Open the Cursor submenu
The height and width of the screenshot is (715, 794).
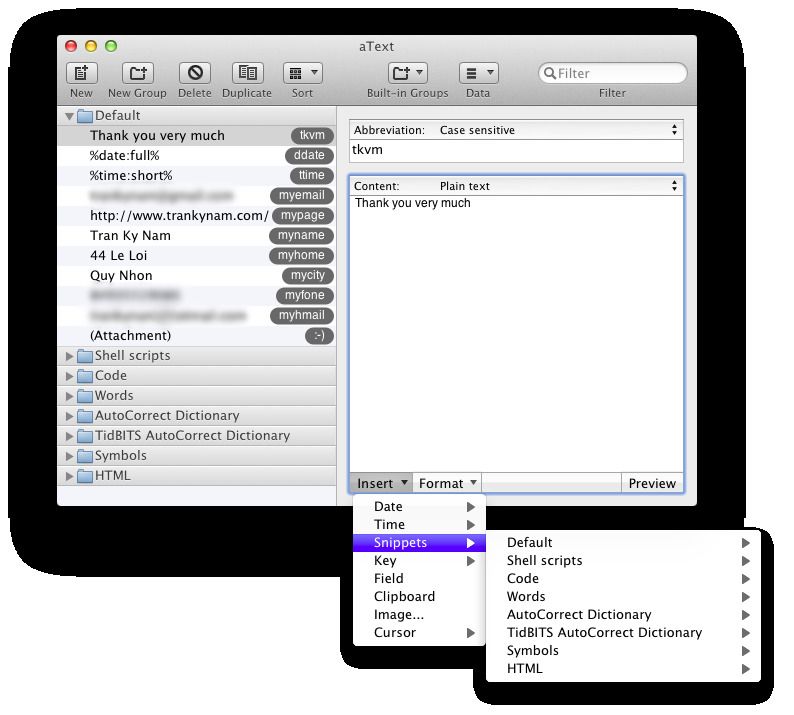419,633
